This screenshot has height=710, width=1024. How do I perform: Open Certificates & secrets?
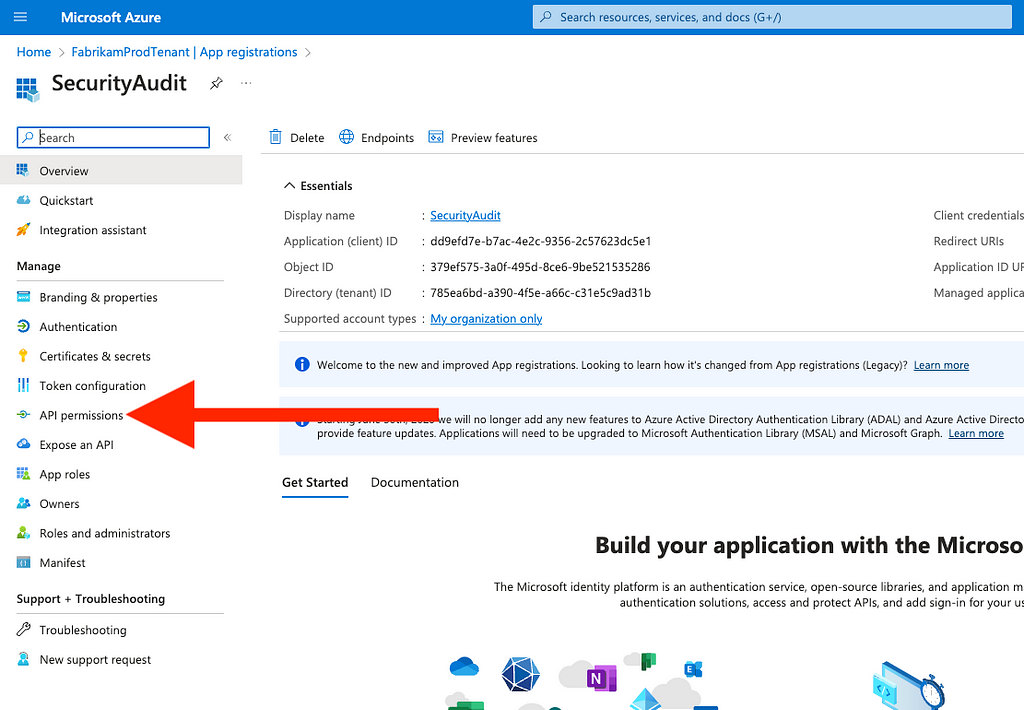pos(95,356)
